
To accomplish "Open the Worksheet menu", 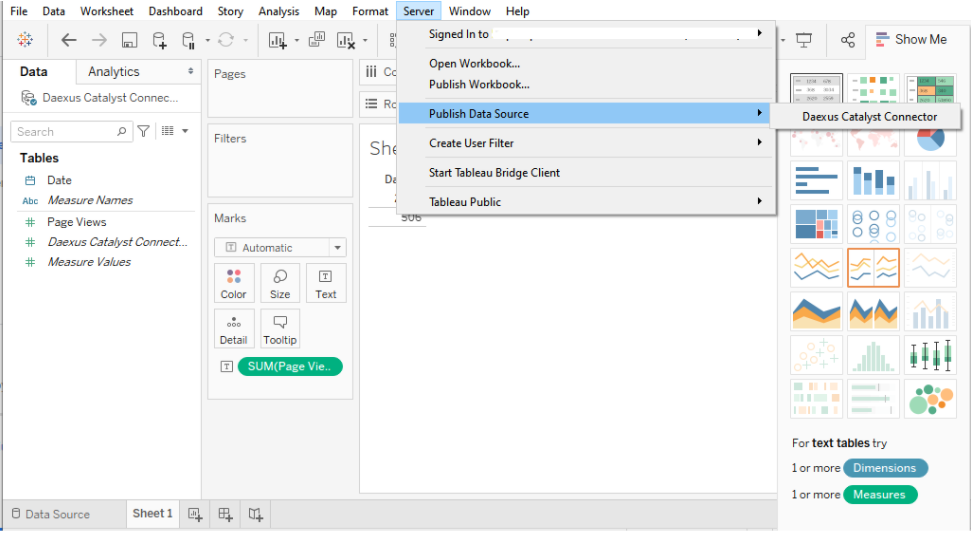I will (107, 11).
